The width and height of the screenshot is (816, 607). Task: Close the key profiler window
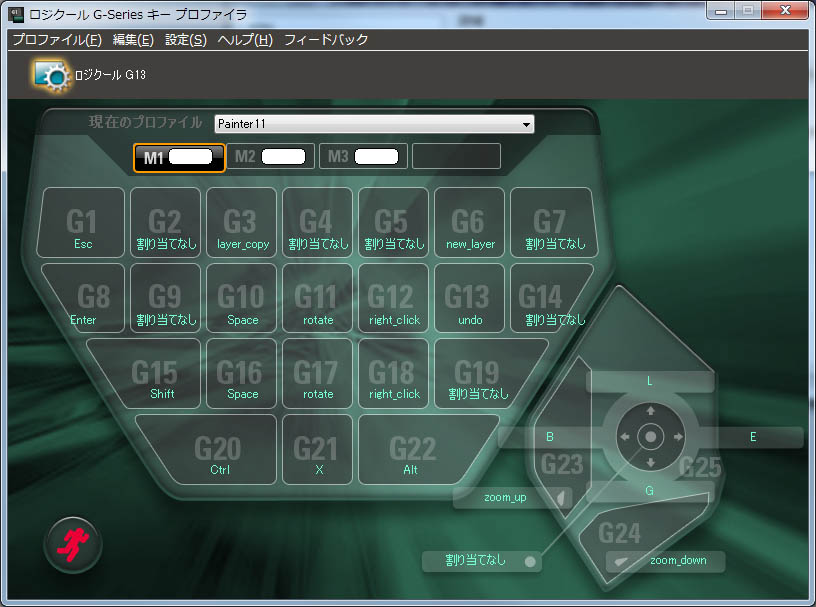point(785,11)
